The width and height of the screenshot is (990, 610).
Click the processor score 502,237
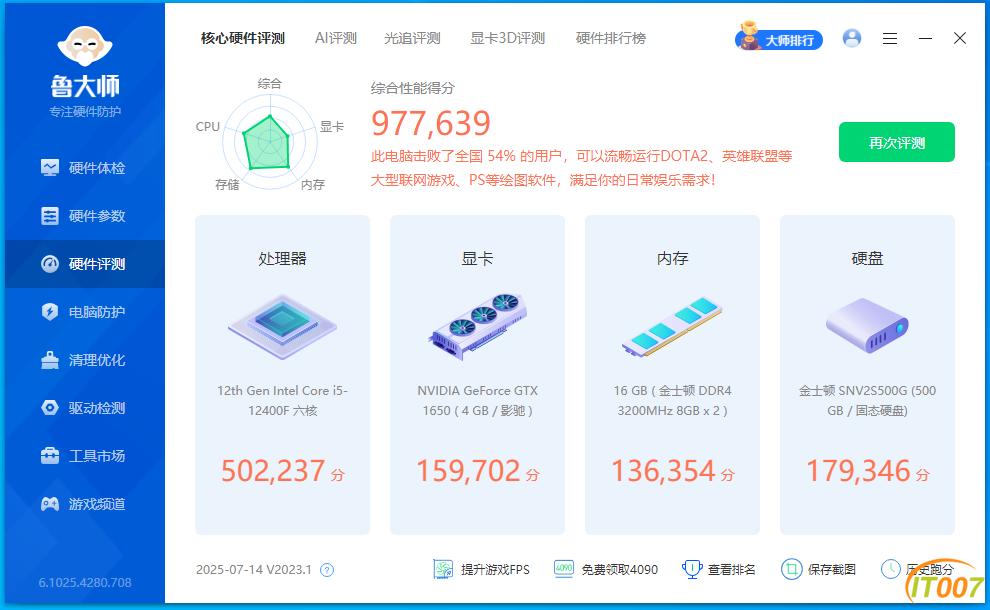tap(273, 471)
